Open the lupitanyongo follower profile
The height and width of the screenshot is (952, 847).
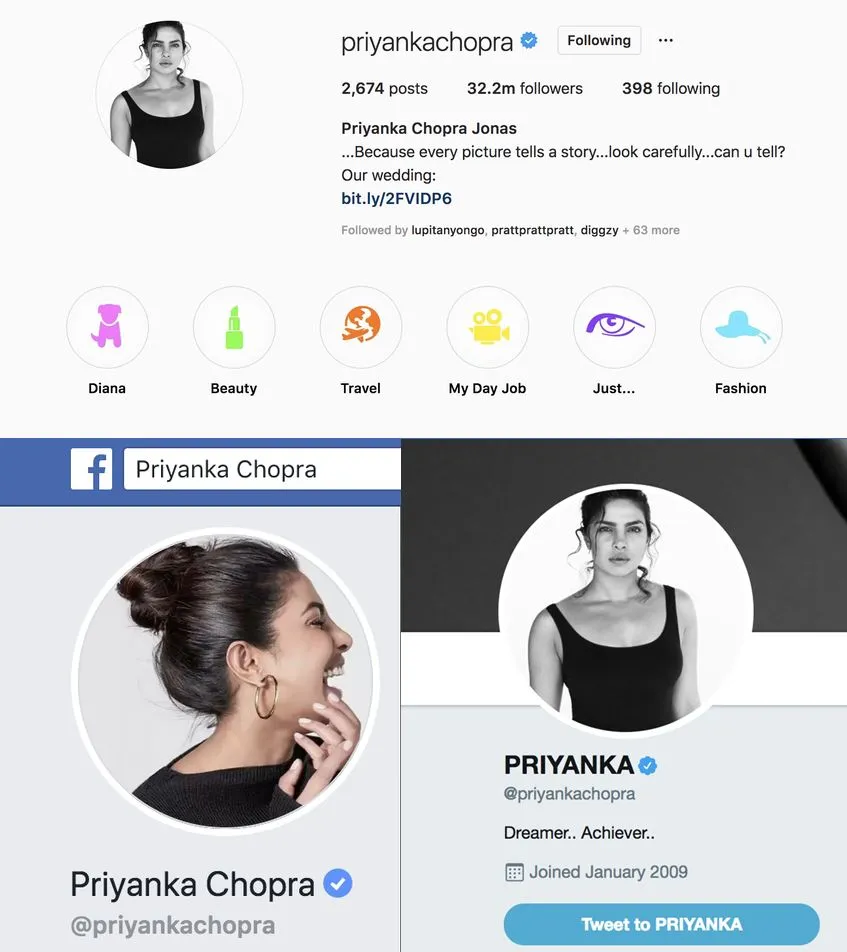coord(448,230)
